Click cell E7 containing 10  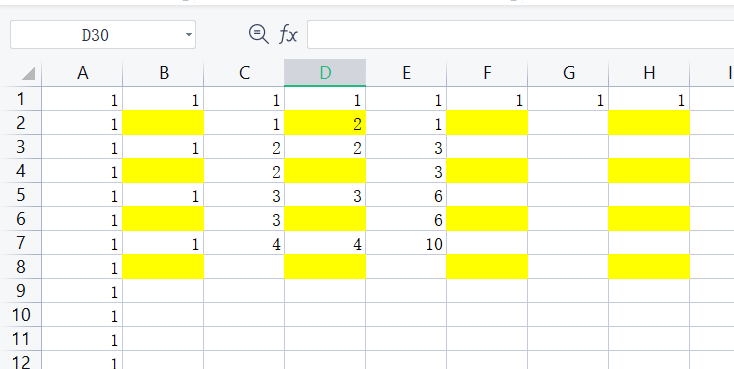(406, 243)
